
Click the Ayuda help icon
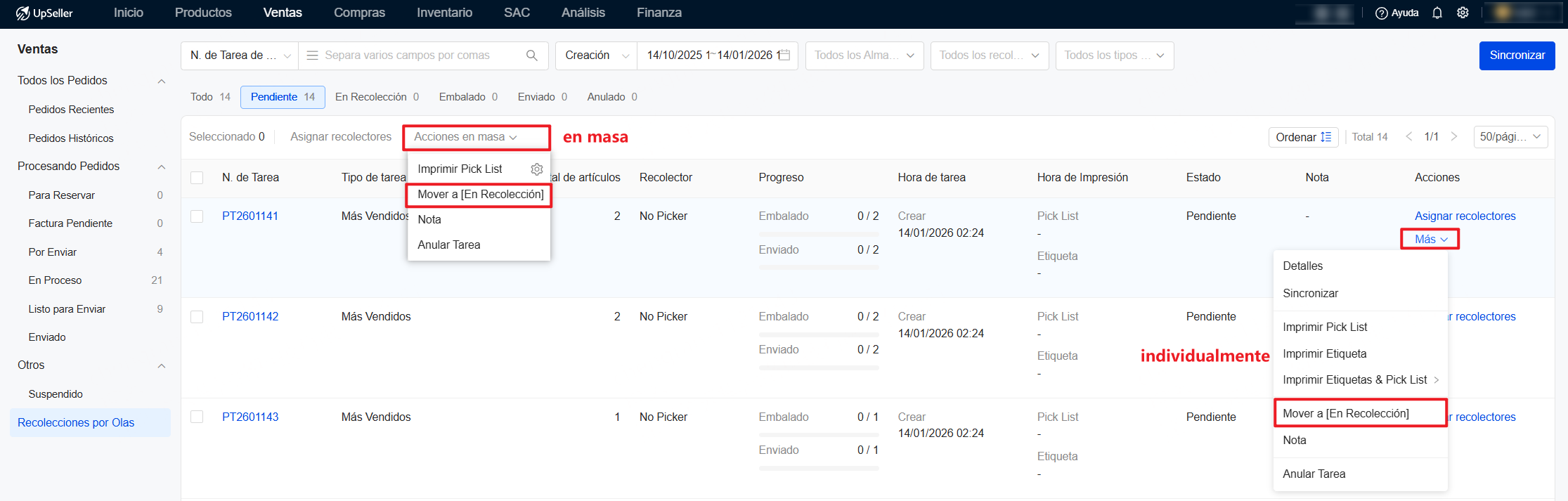pyautogui.click(x=1382, y=13)
